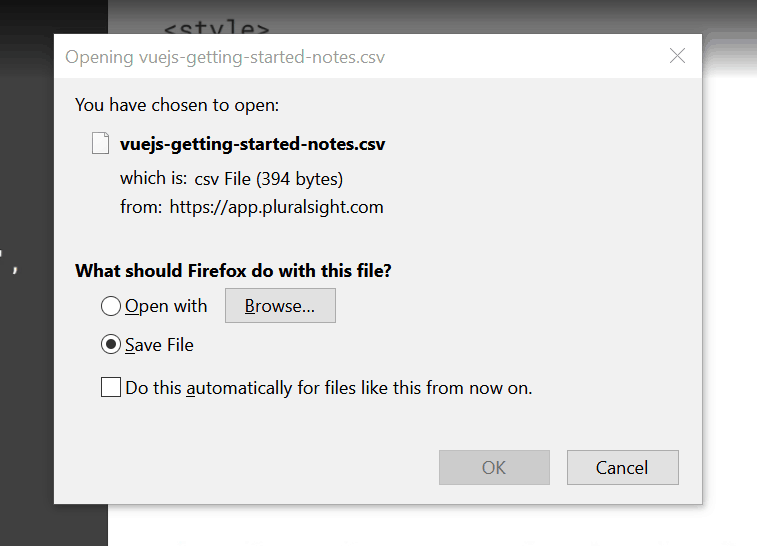Click the Save File label text
This screenshot has width=757, height=546.
pyautogui.click(x=159, y=345)
